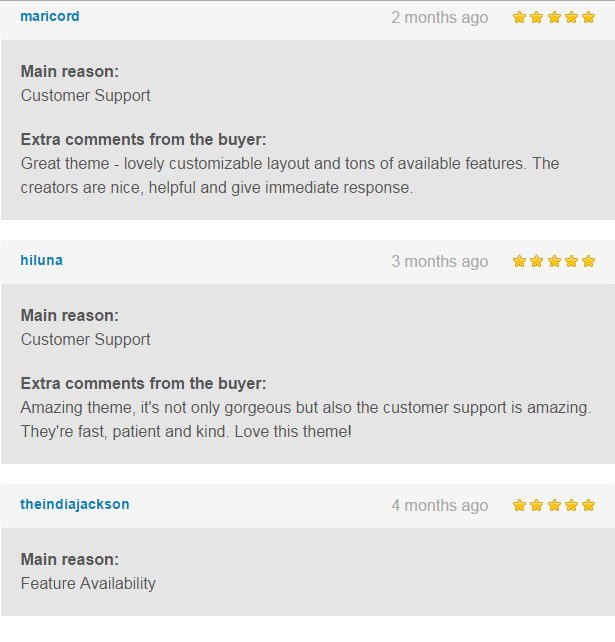Click fifth star in maricord's rating
Viewport: 615px width, 642px height.
(x=588, y=17)
